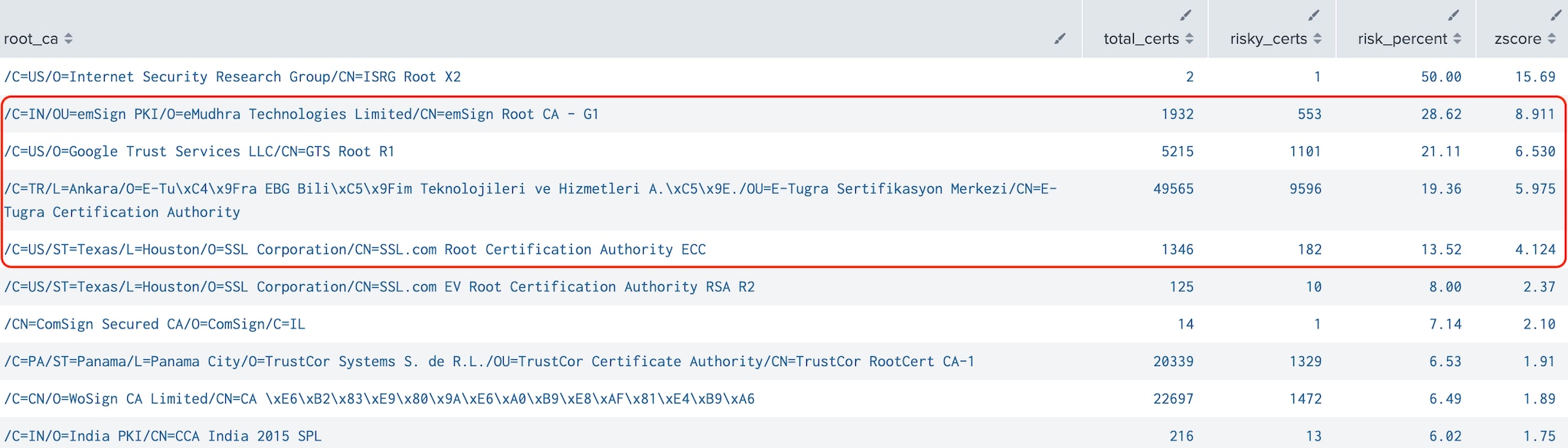Click the pencil format icon above risk_percent
This screenshot has width=1568, height=448.
click(1454, 15)
